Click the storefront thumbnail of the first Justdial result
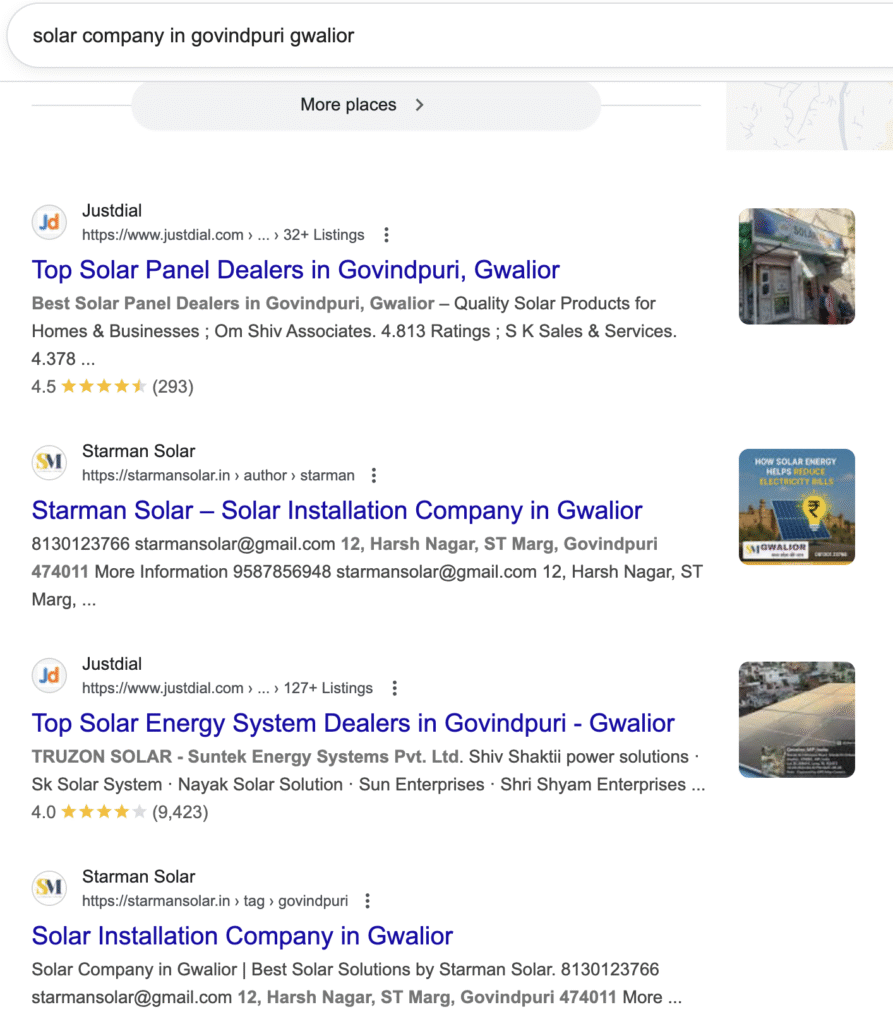 click(x=796, y=266)
